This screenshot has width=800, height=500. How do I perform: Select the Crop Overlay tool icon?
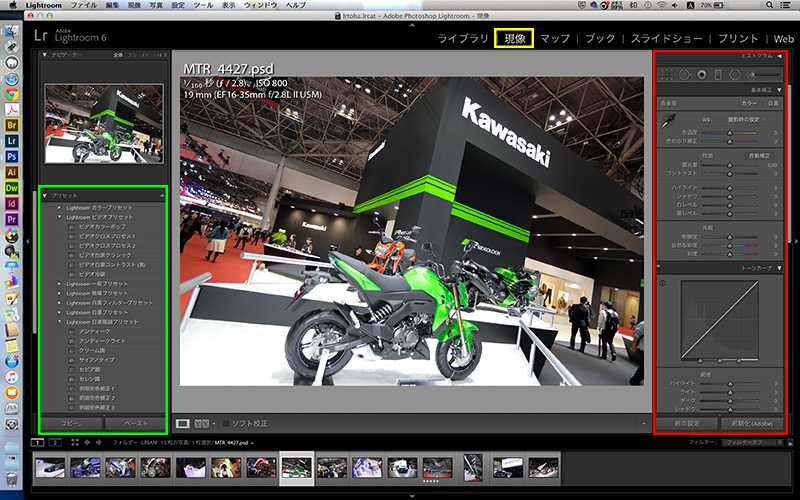pos(667,75)
